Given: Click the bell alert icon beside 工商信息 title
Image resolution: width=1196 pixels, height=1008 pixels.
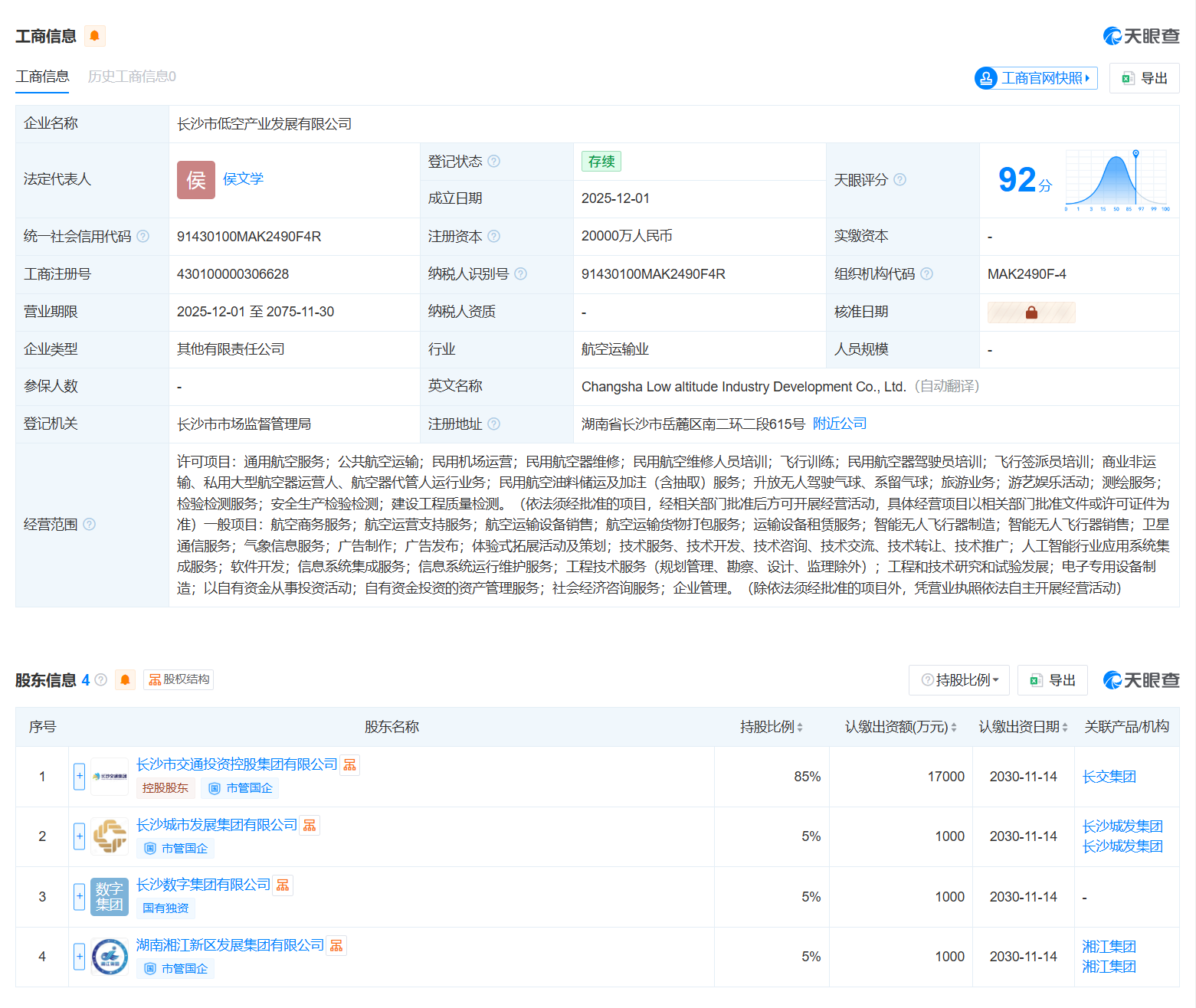Looking at the screenshot, I should pyautogui.click(x=94, y=36).
